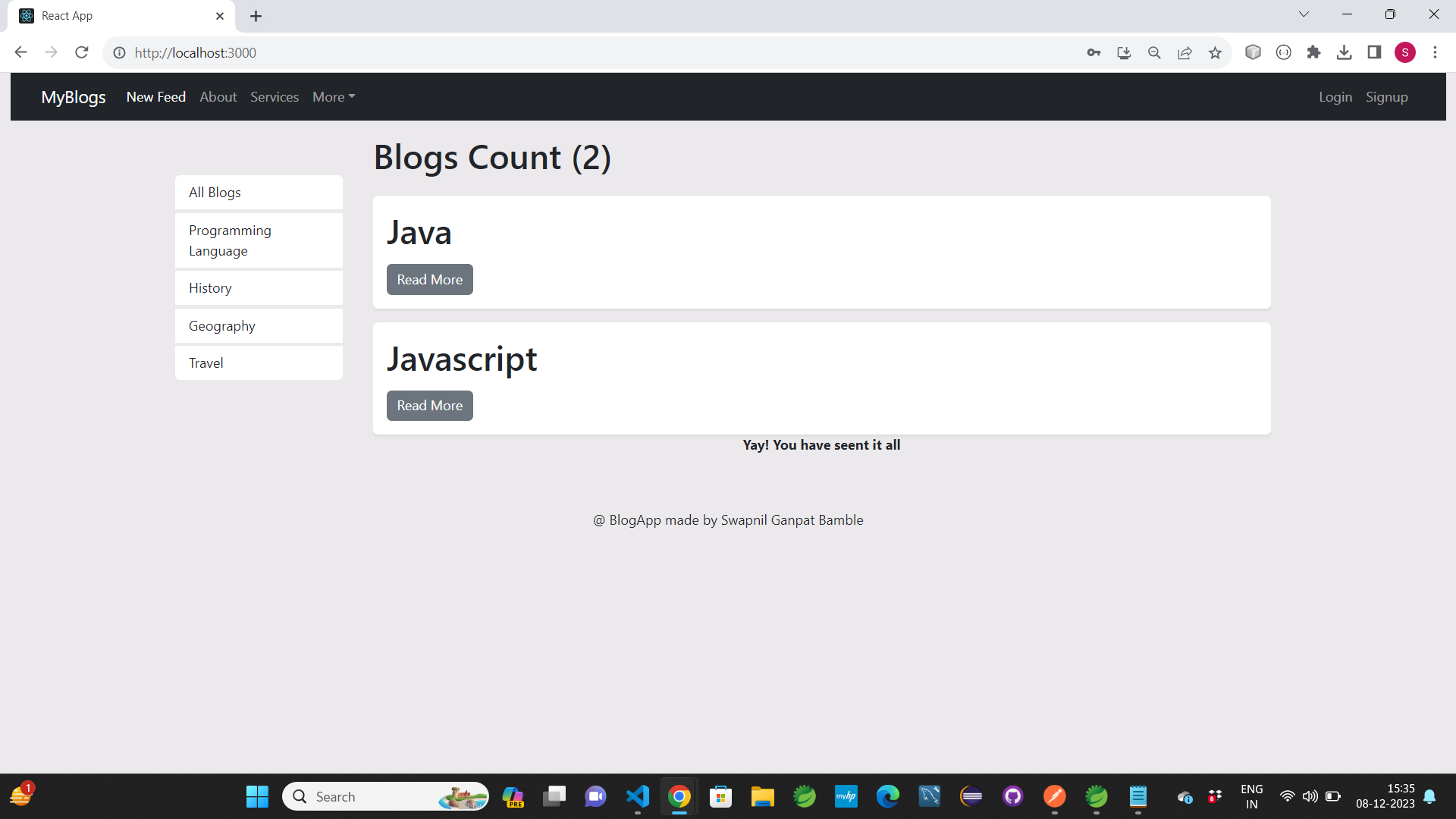This screenshot has height=819, width=1456.
Task: Click Read More on the Javascript blog
Action: (x=429, y=406)
